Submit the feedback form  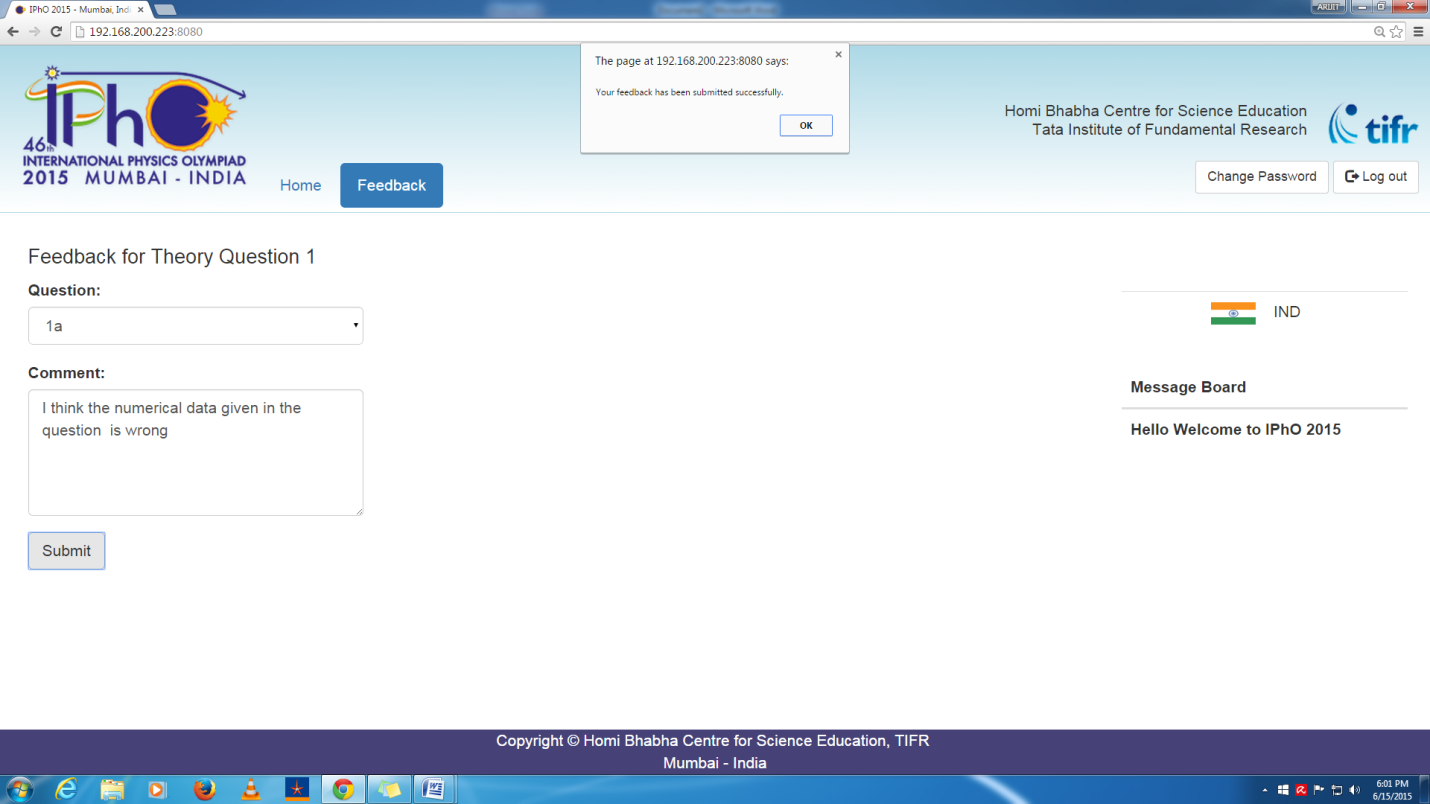click(66, 551)
